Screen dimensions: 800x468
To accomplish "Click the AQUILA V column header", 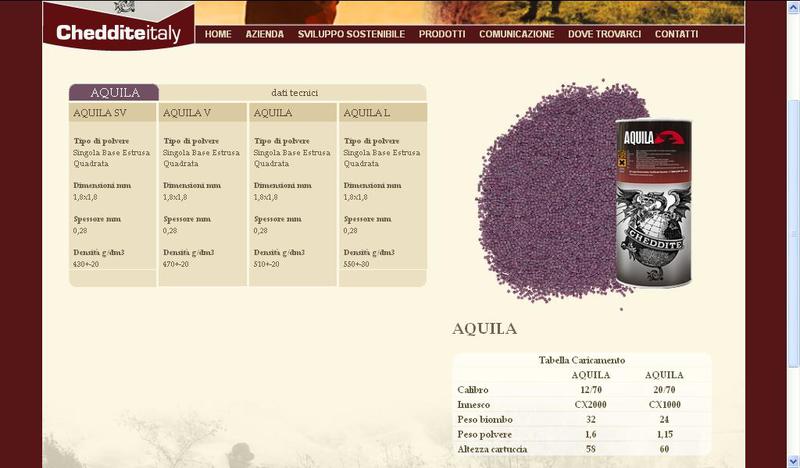I will pos(203,112).
